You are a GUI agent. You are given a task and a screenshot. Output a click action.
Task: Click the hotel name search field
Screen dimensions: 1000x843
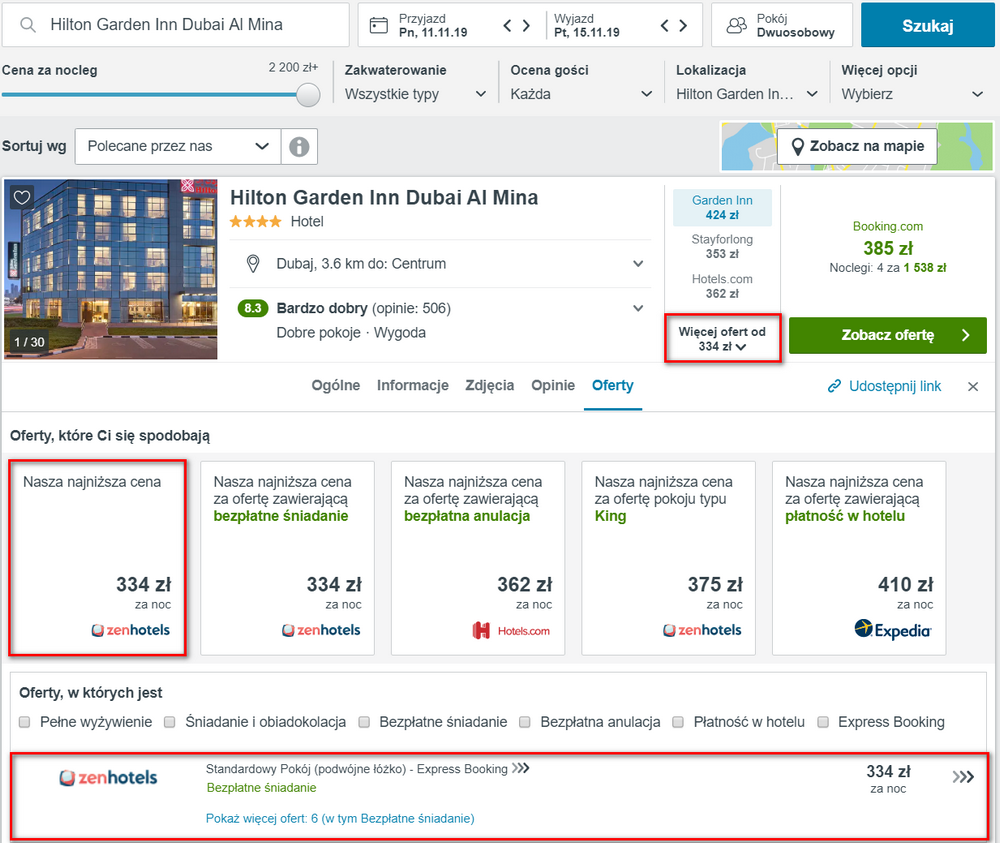pos(190,25)
